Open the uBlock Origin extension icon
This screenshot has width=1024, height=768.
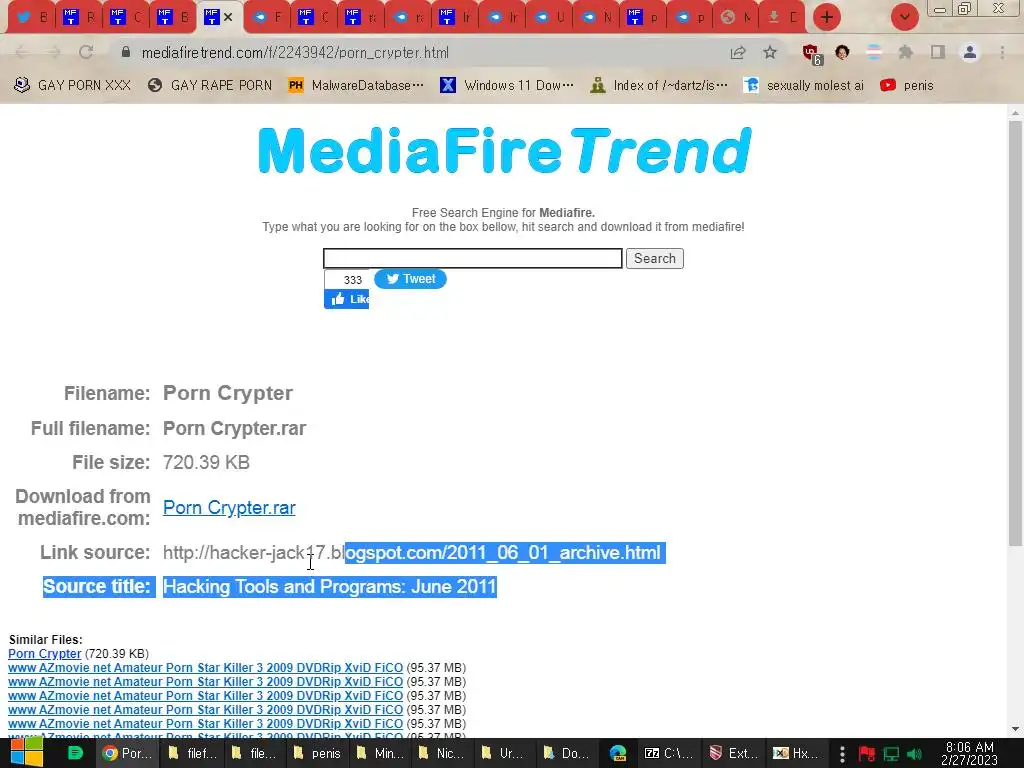(x=811, y=54)
